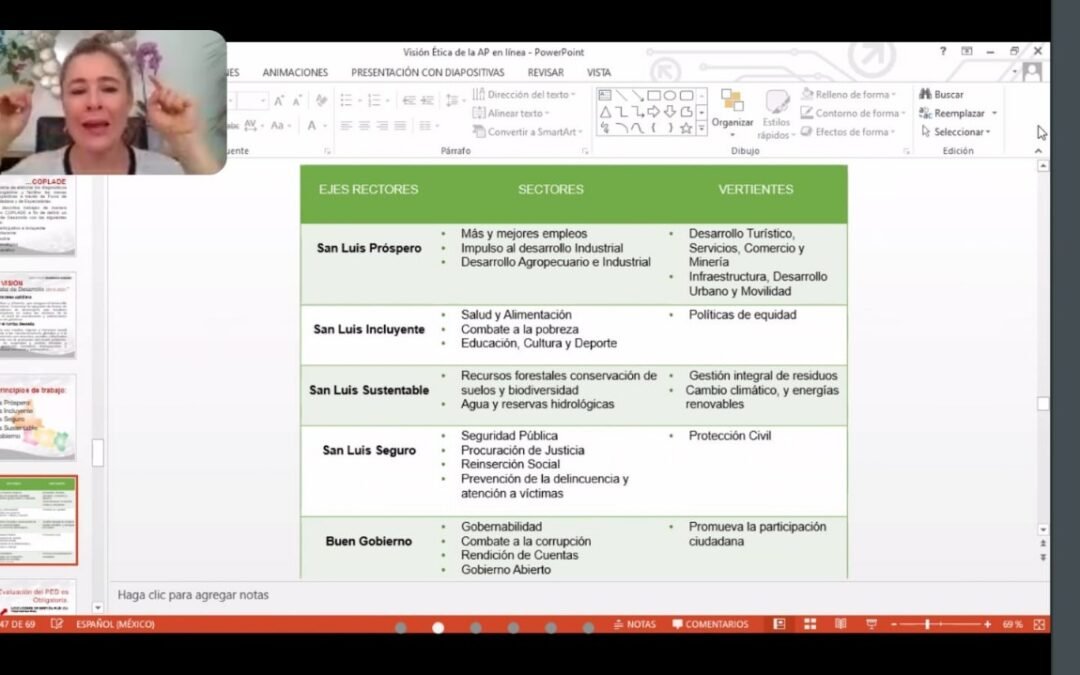Open PRESENTACIÓN CON DIAPOSITIVAS tab
The height and width of the screenshot is (675, 1080).
point(428,72)
